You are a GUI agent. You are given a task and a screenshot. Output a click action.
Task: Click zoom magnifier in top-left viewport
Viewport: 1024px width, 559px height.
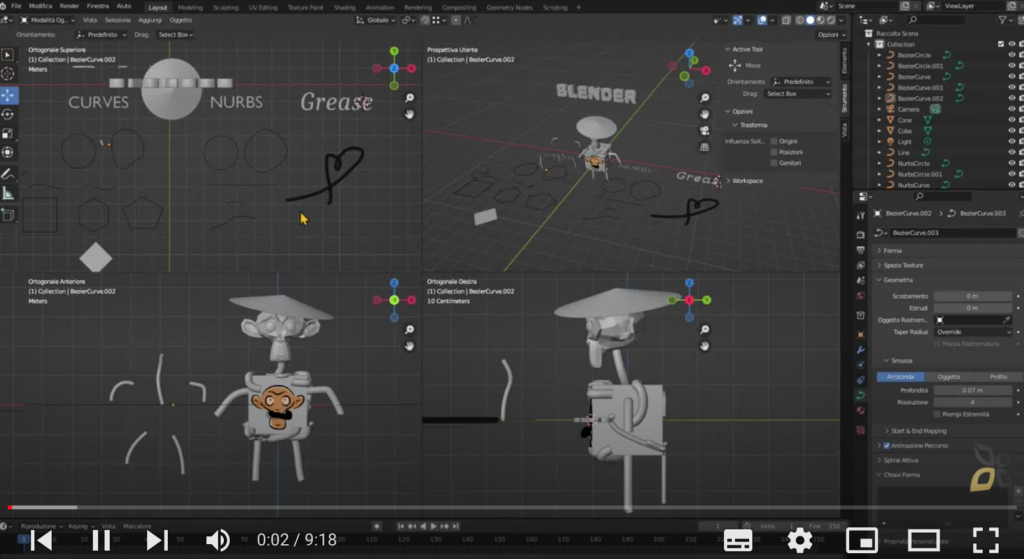(x=409, y=98)
